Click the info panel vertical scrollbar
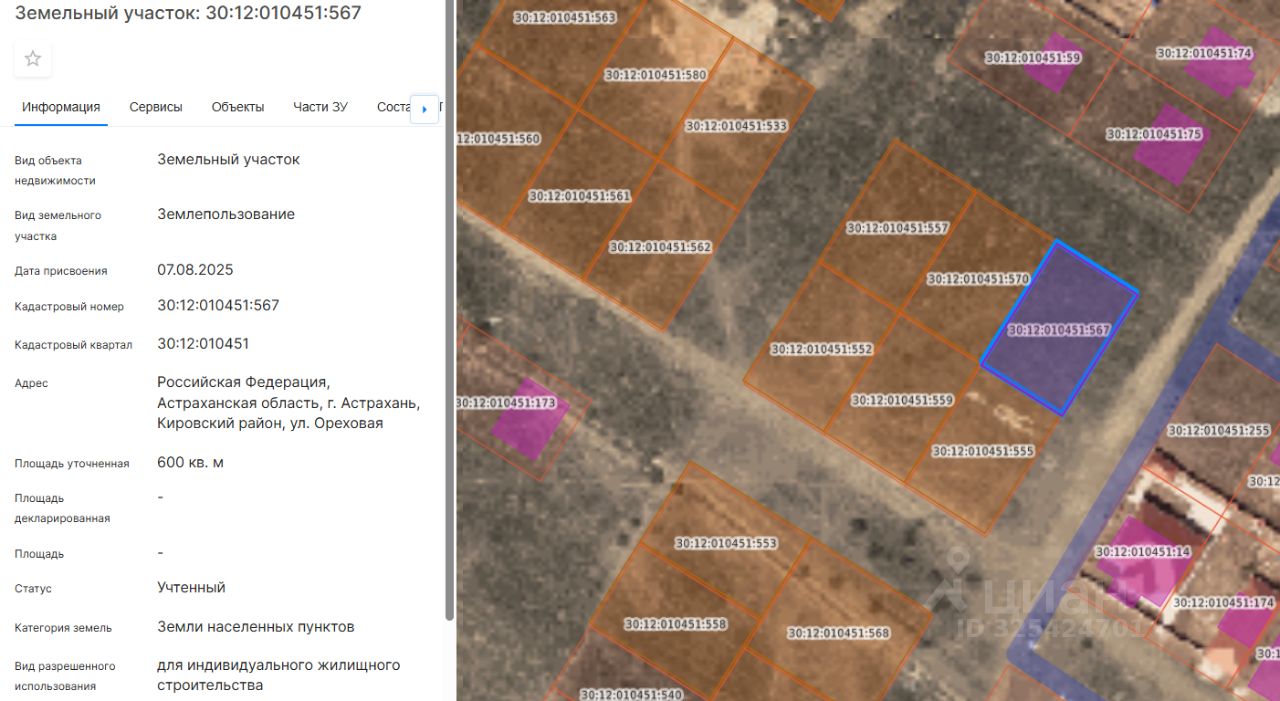1280x701 pixels. click(x=450, y=310)
